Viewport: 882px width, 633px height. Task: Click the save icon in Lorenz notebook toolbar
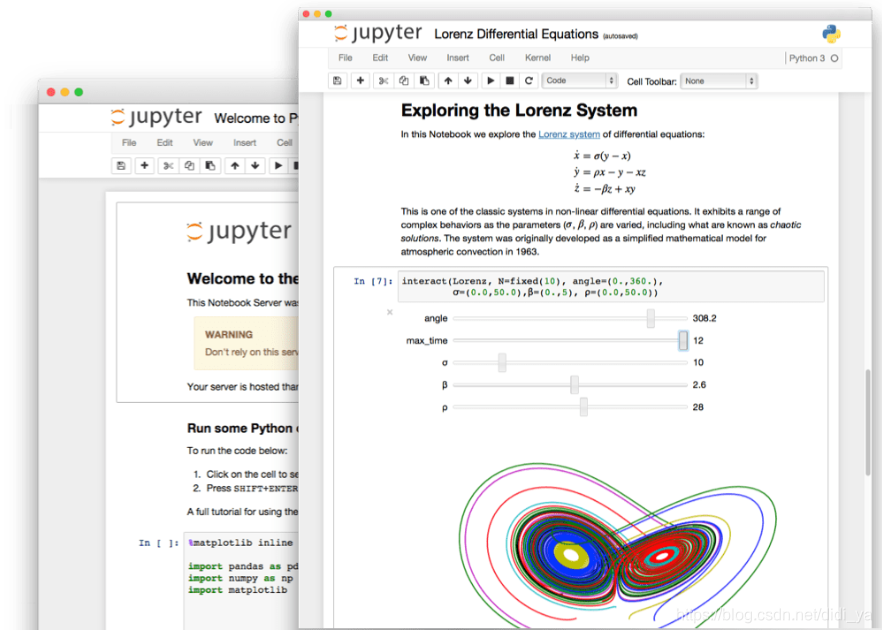click(337, 80)
